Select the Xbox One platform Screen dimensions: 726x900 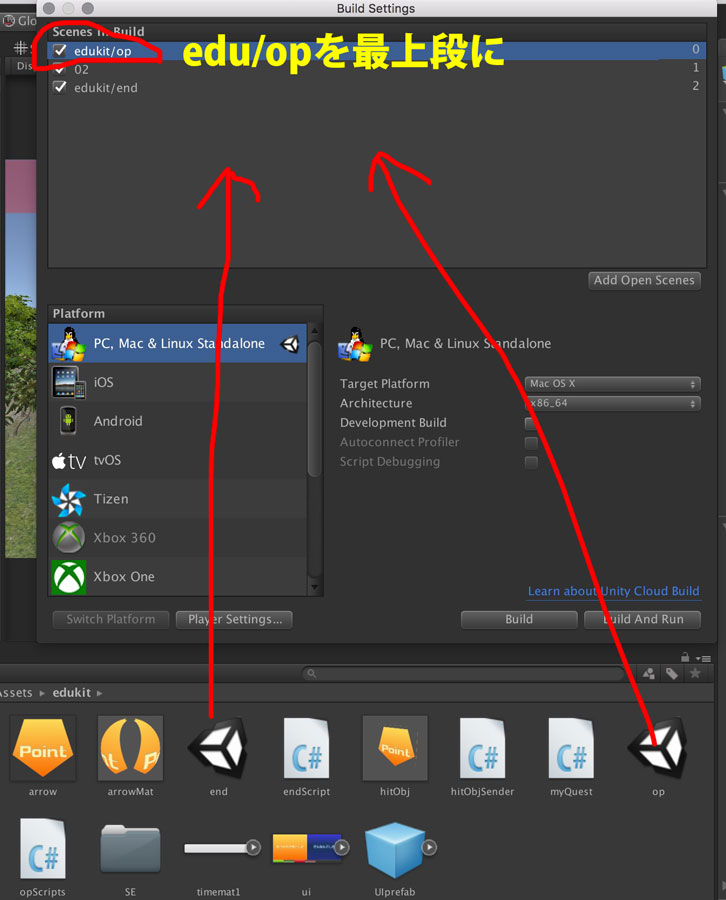click(177, 576)
